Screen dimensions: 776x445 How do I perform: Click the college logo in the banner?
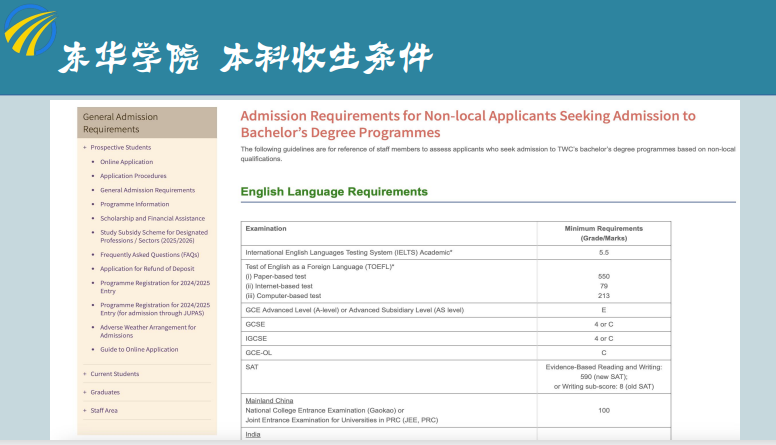(x=30, y=30)
